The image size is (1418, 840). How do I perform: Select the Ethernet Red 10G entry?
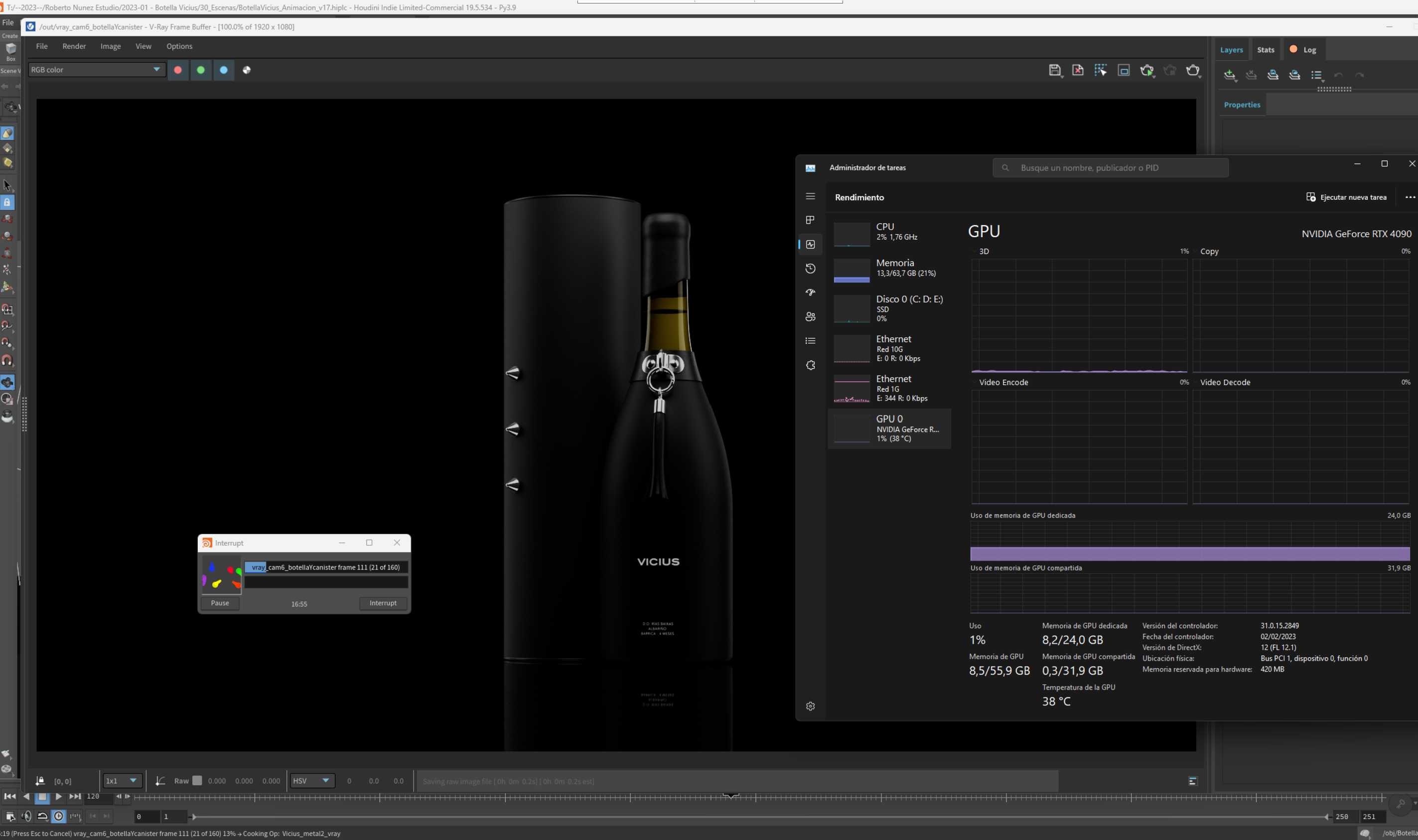(x=889, y=348)
